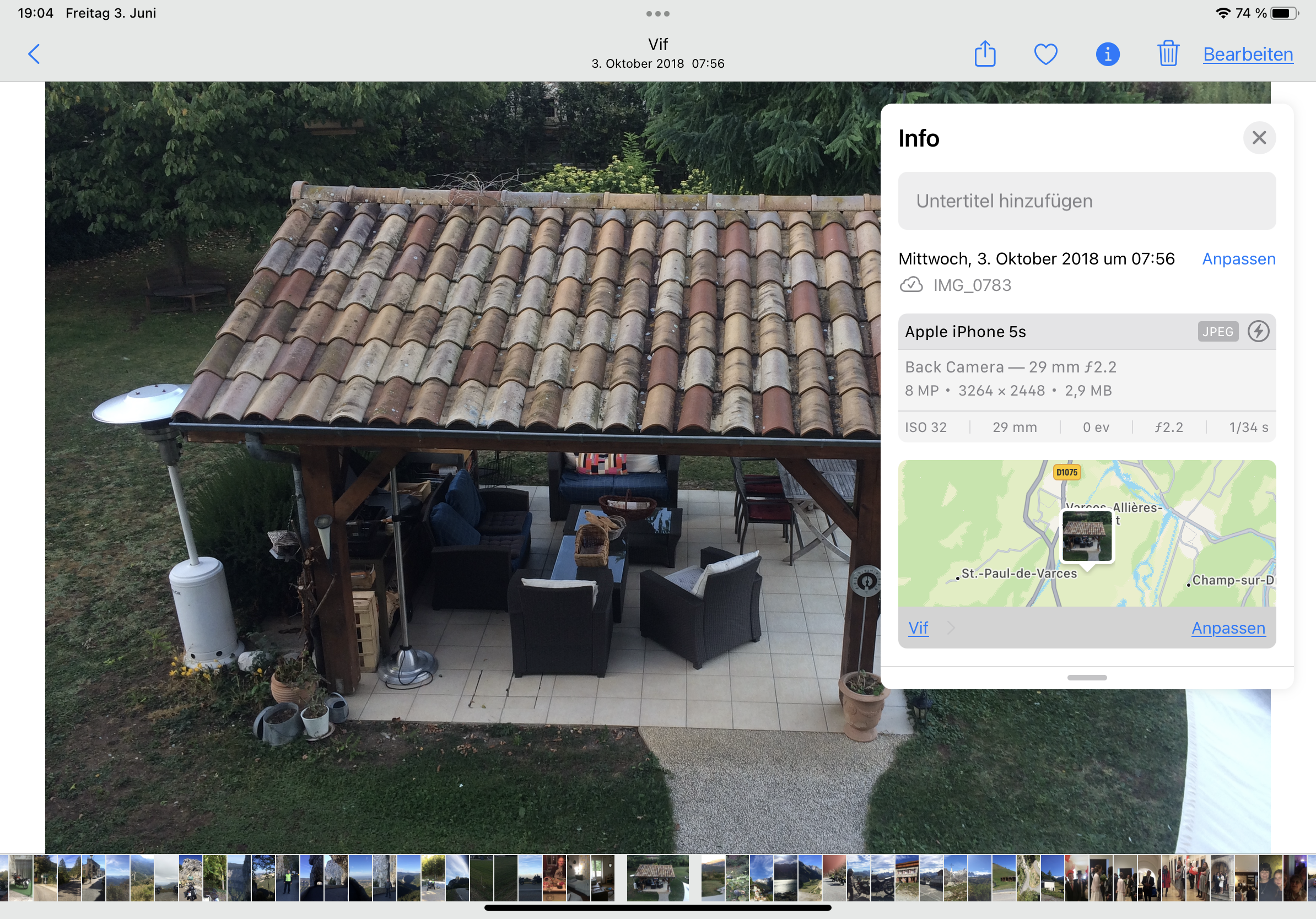
Task: Tap the battery indicator in status bar
Action: click(x=1284, y=13)
